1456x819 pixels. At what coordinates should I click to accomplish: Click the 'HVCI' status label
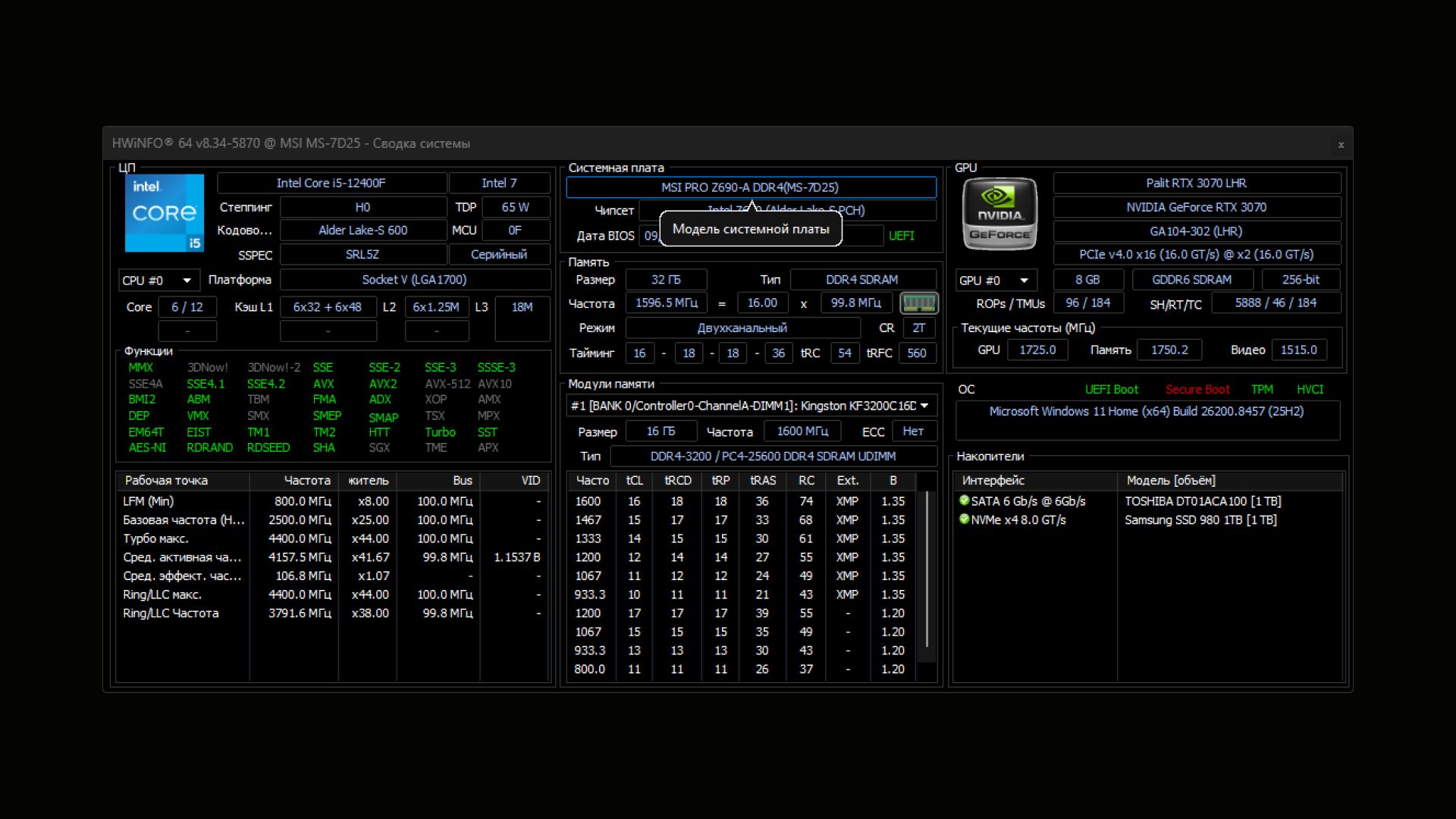pyautogui.click(x=1310, y=390)
